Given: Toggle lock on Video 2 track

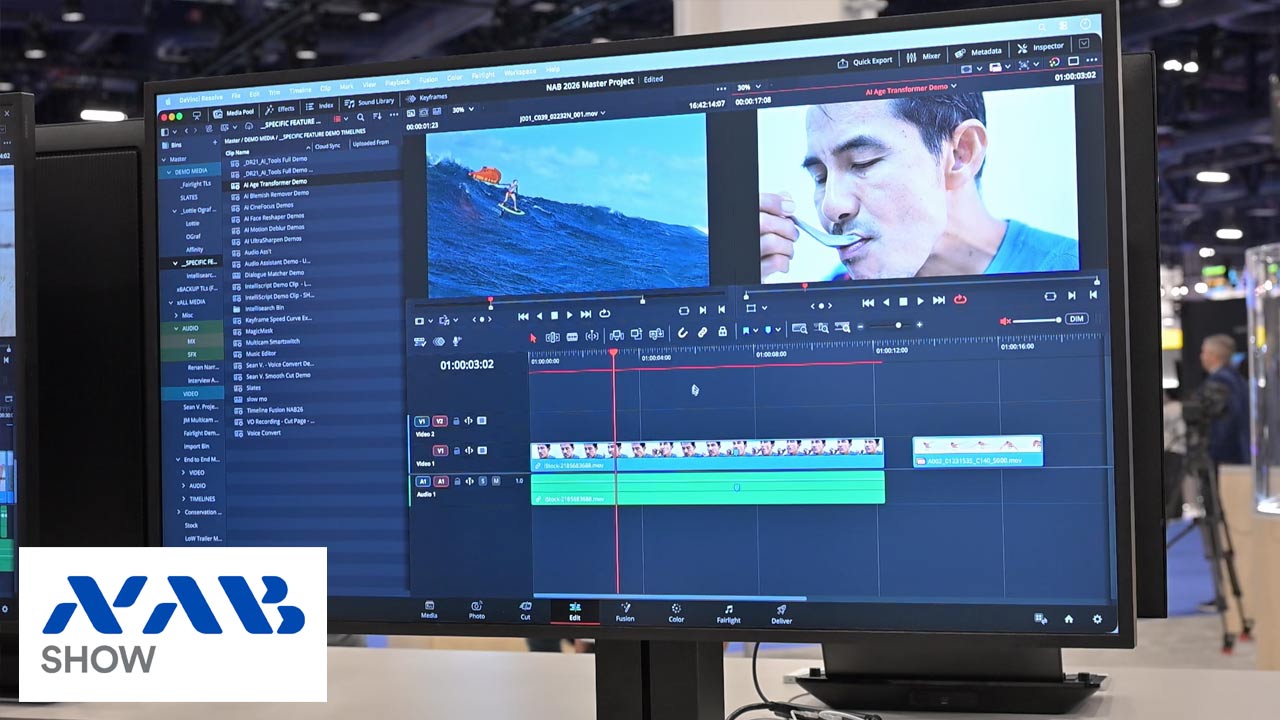Looking at the screenshot, I should 456,421.
